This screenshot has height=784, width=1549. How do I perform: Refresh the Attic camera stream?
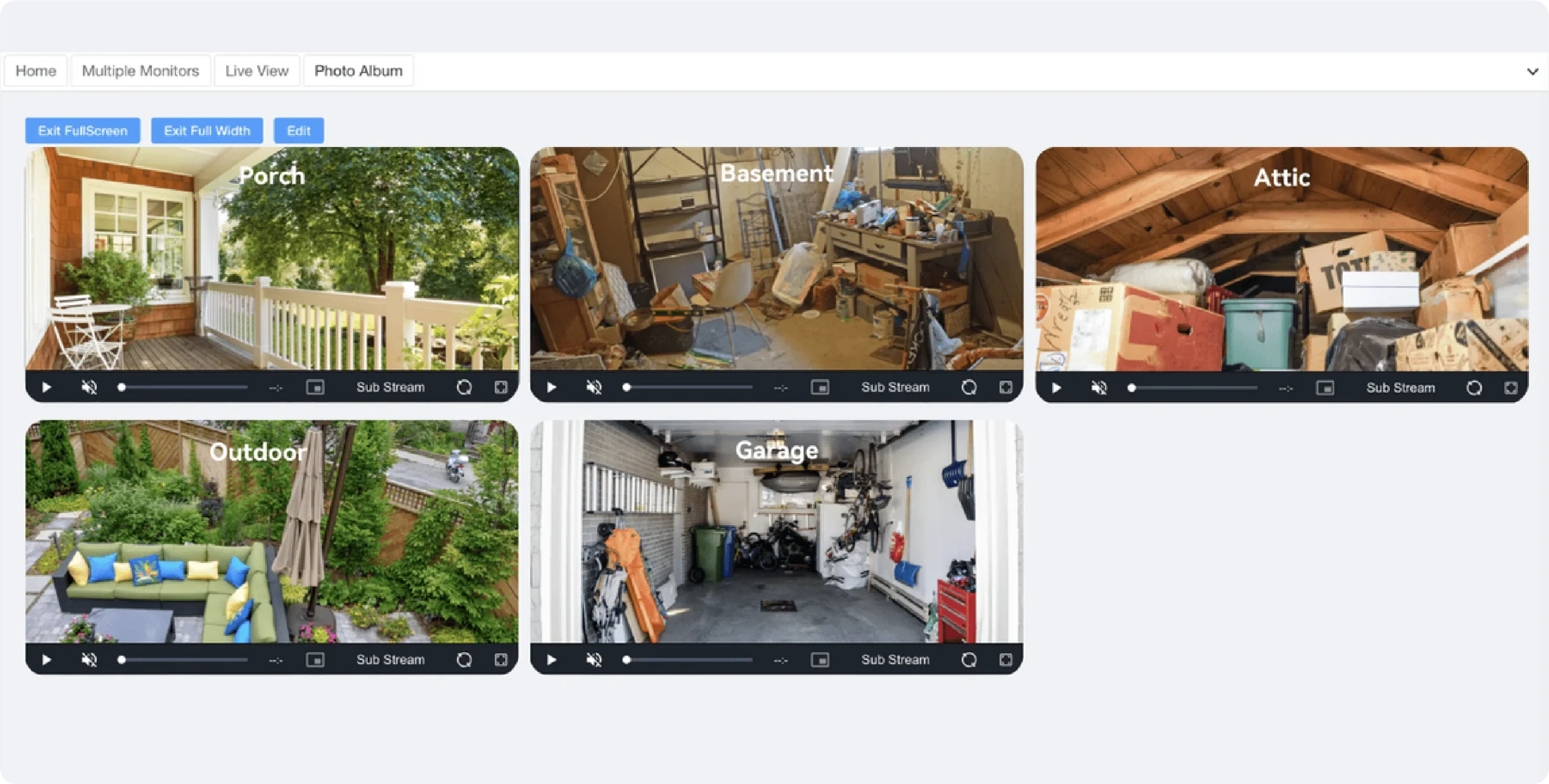click(1474, 388)
